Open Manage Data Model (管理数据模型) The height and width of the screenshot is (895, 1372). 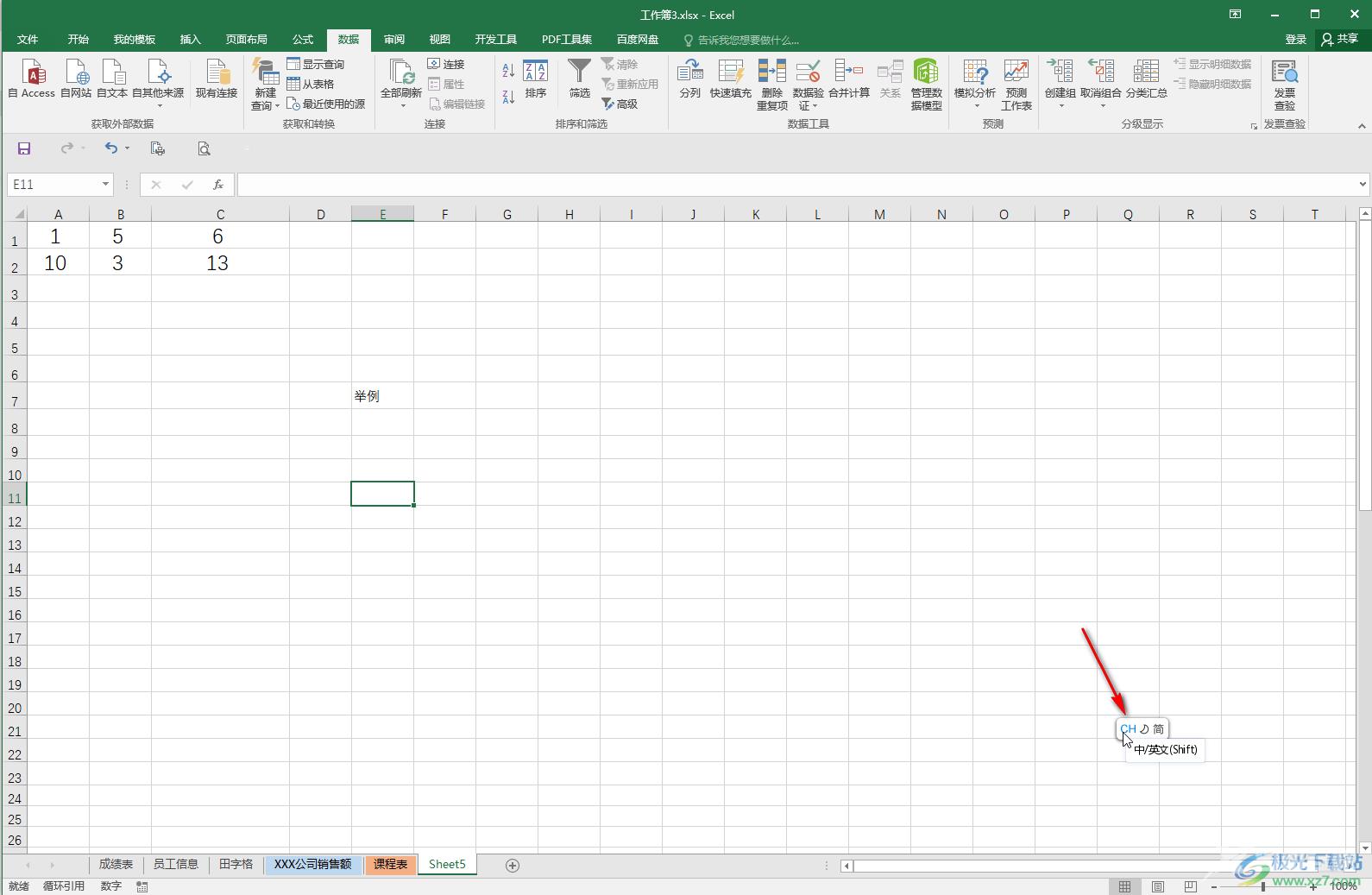(x=926, y=84)
